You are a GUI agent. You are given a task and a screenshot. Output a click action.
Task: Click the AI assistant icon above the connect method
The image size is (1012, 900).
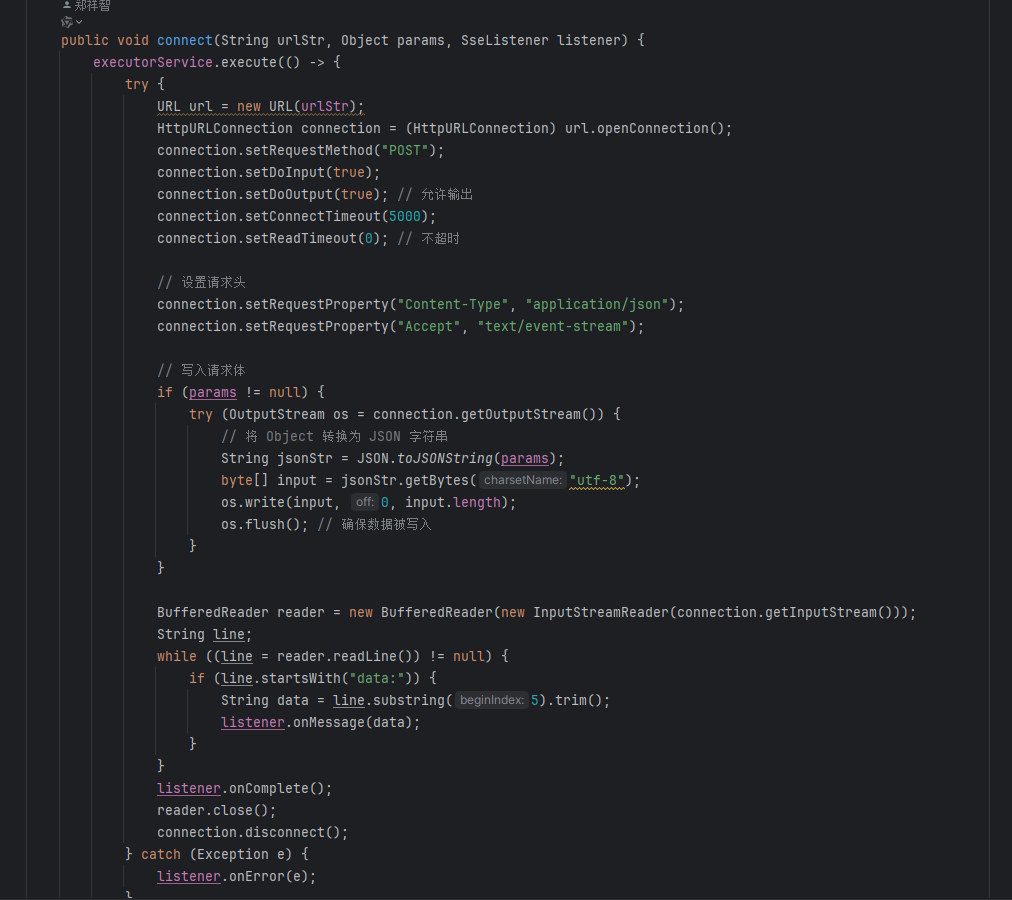point(66,22)
